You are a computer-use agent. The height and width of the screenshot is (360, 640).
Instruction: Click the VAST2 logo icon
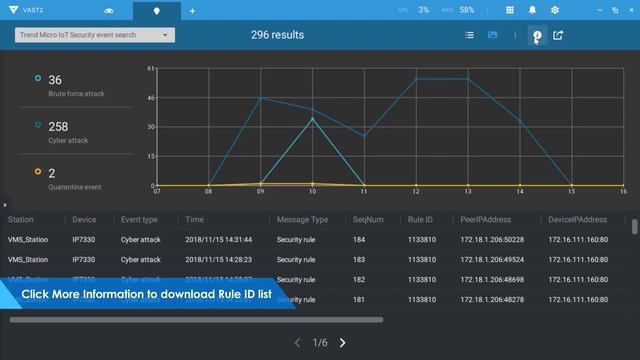[13, 10]
